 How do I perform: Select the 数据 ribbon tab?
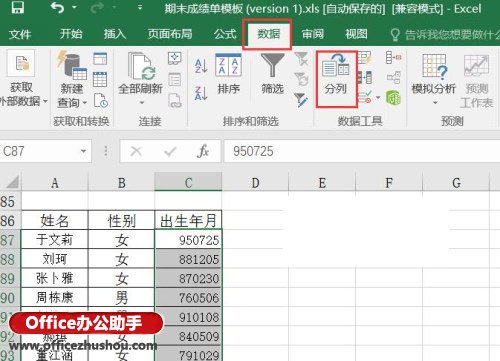click(268, 34)
